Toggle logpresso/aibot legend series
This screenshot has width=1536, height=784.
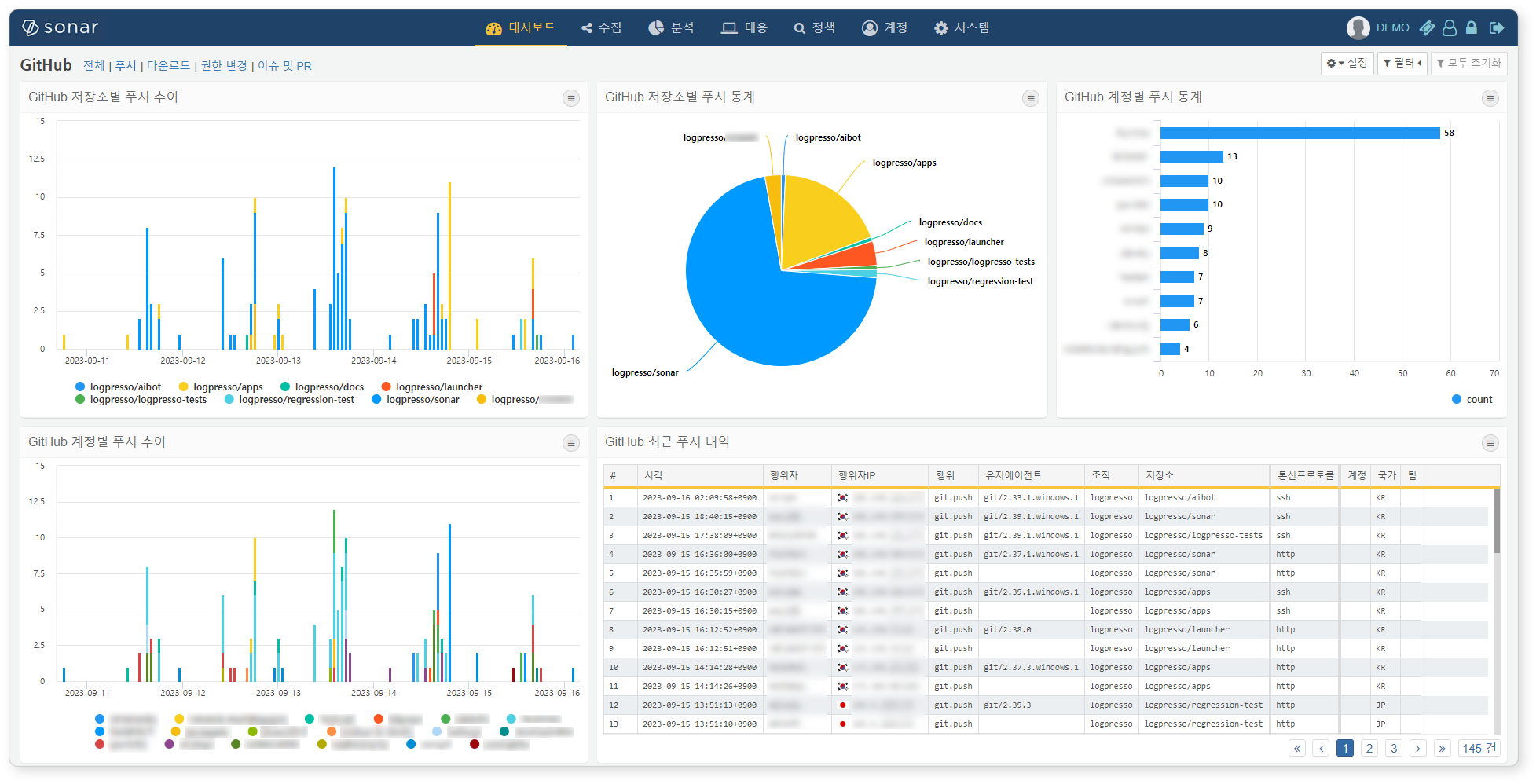(x=118, y=387)
